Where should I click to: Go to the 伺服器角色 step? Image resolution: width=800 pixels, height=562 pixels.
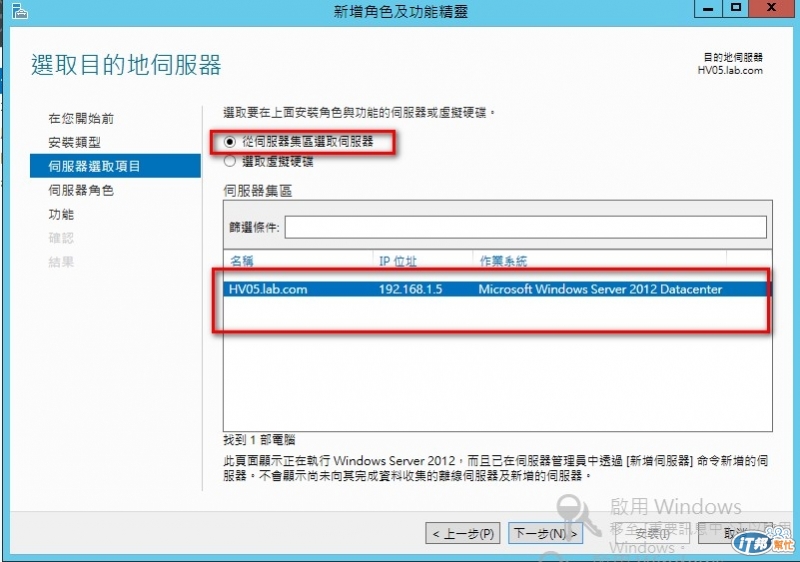coord(81,190)
